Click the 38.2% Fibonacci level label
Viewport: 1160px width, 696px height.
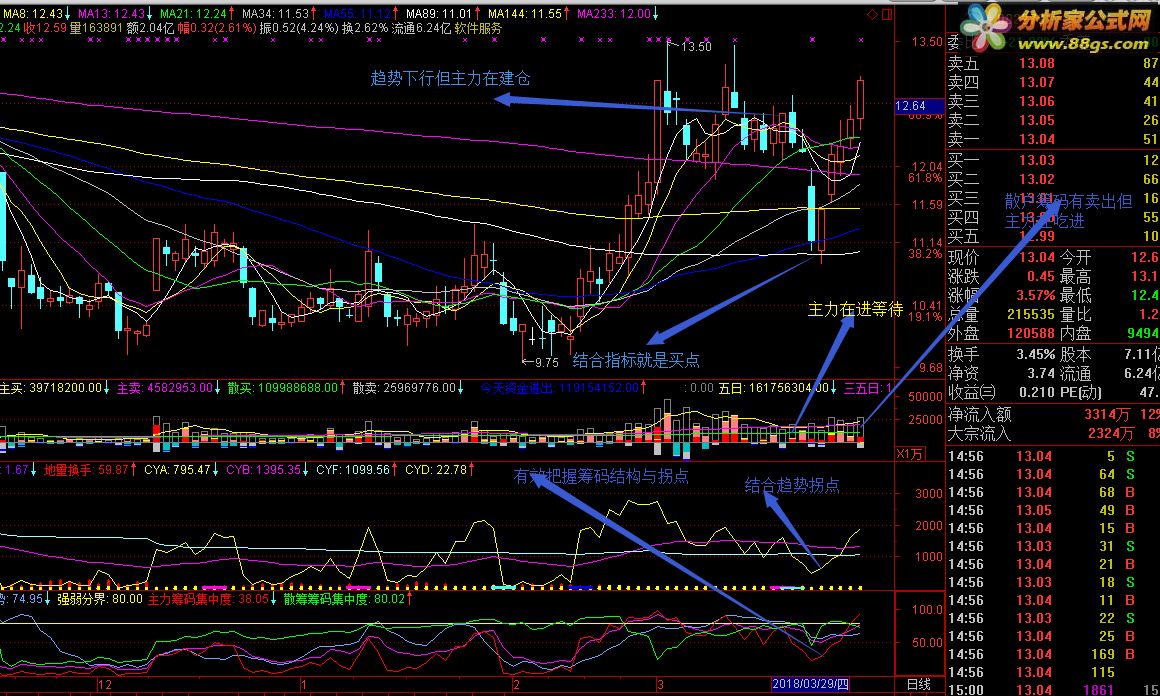(x=925, y=254)
